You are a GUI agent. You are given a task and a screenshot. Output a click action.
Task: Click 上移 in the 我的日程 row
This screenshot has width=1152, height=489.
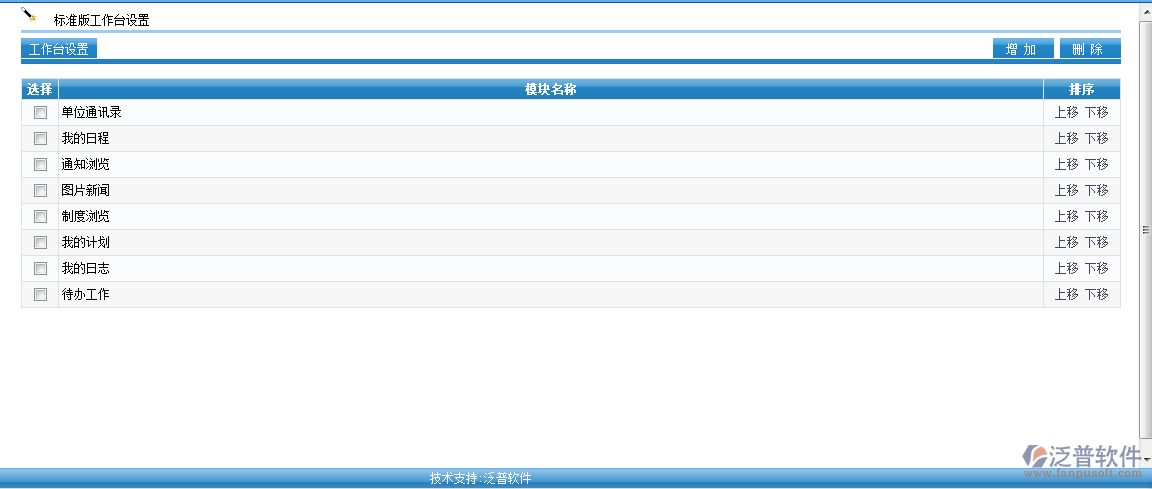pos(1067,138)
